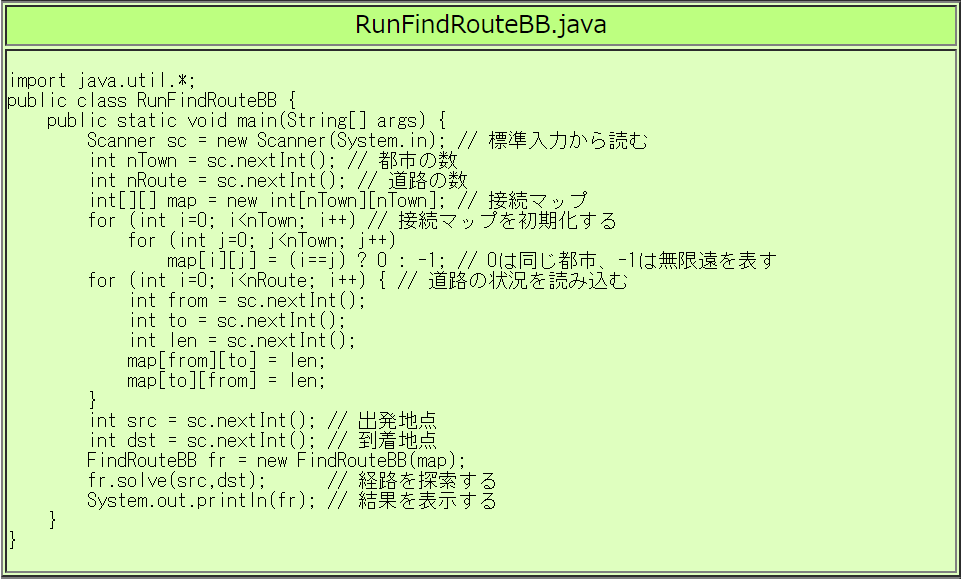Click the public class RunFindRouteBB declaration
963x579 pixels.
[152, 101]
